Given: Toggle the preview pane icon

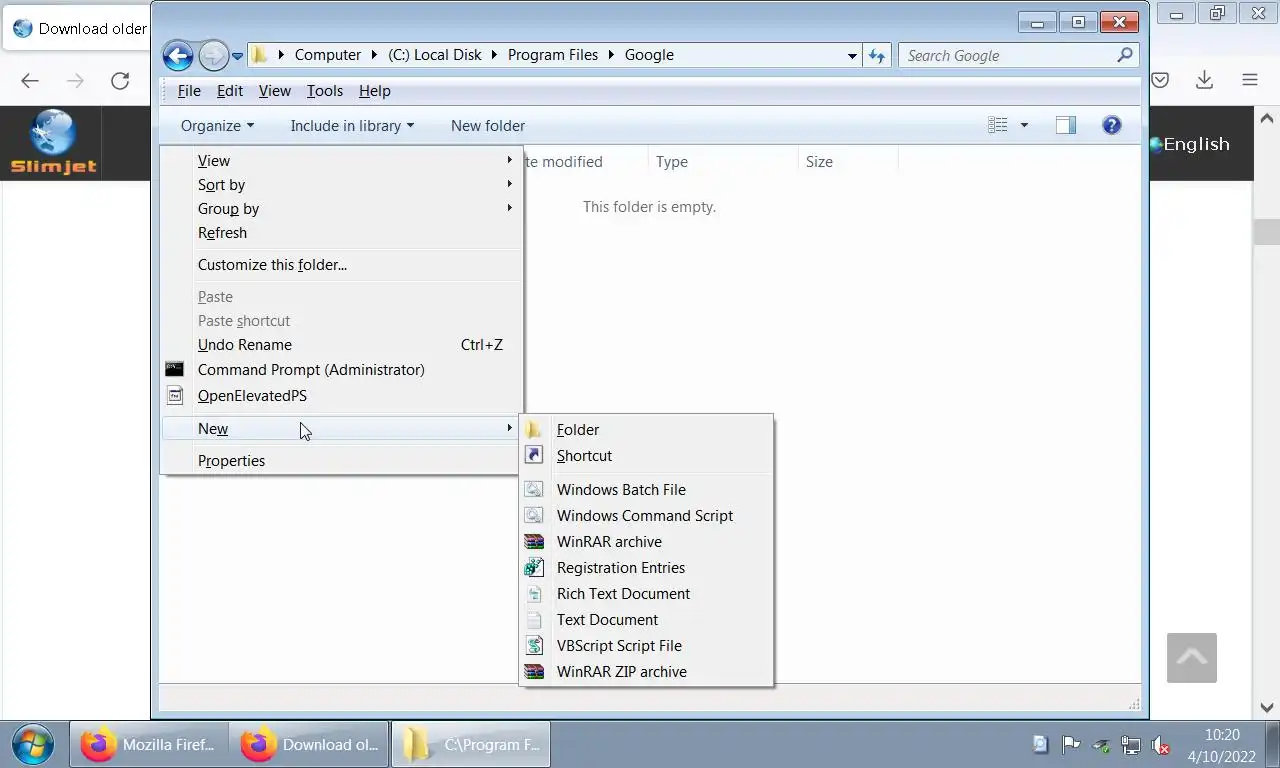Looking at the screenshot, I should 1066,125.
